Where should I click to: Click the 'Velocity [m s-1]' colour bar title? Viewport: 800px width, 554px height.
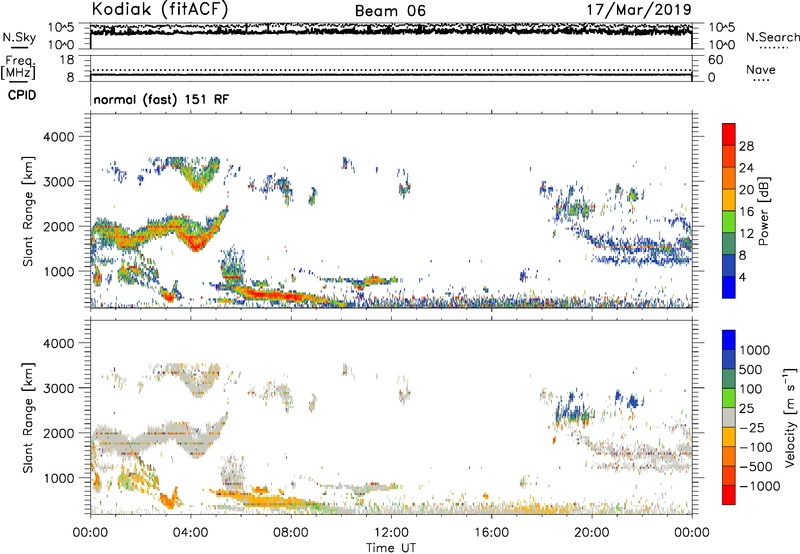pyautogui.click(x=790, y=417)
